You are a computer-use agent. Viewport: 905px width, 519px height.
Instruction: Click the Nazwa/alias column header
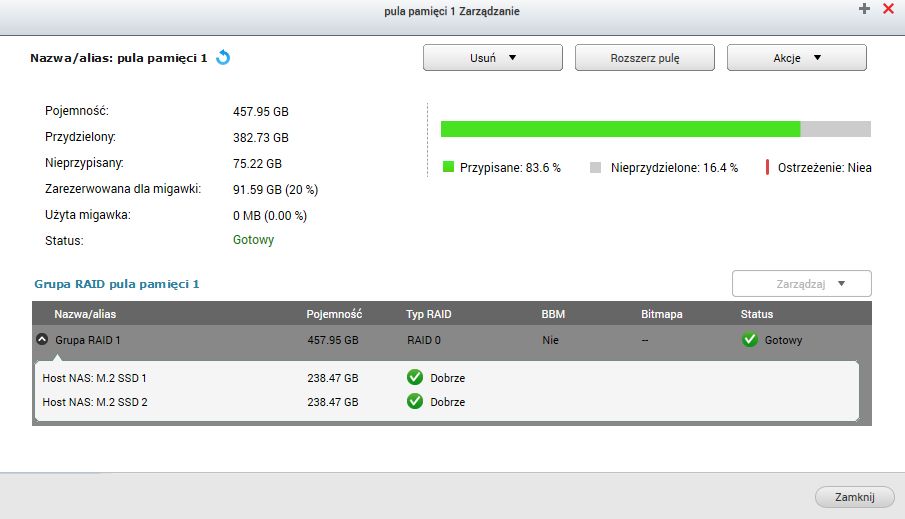85,314
